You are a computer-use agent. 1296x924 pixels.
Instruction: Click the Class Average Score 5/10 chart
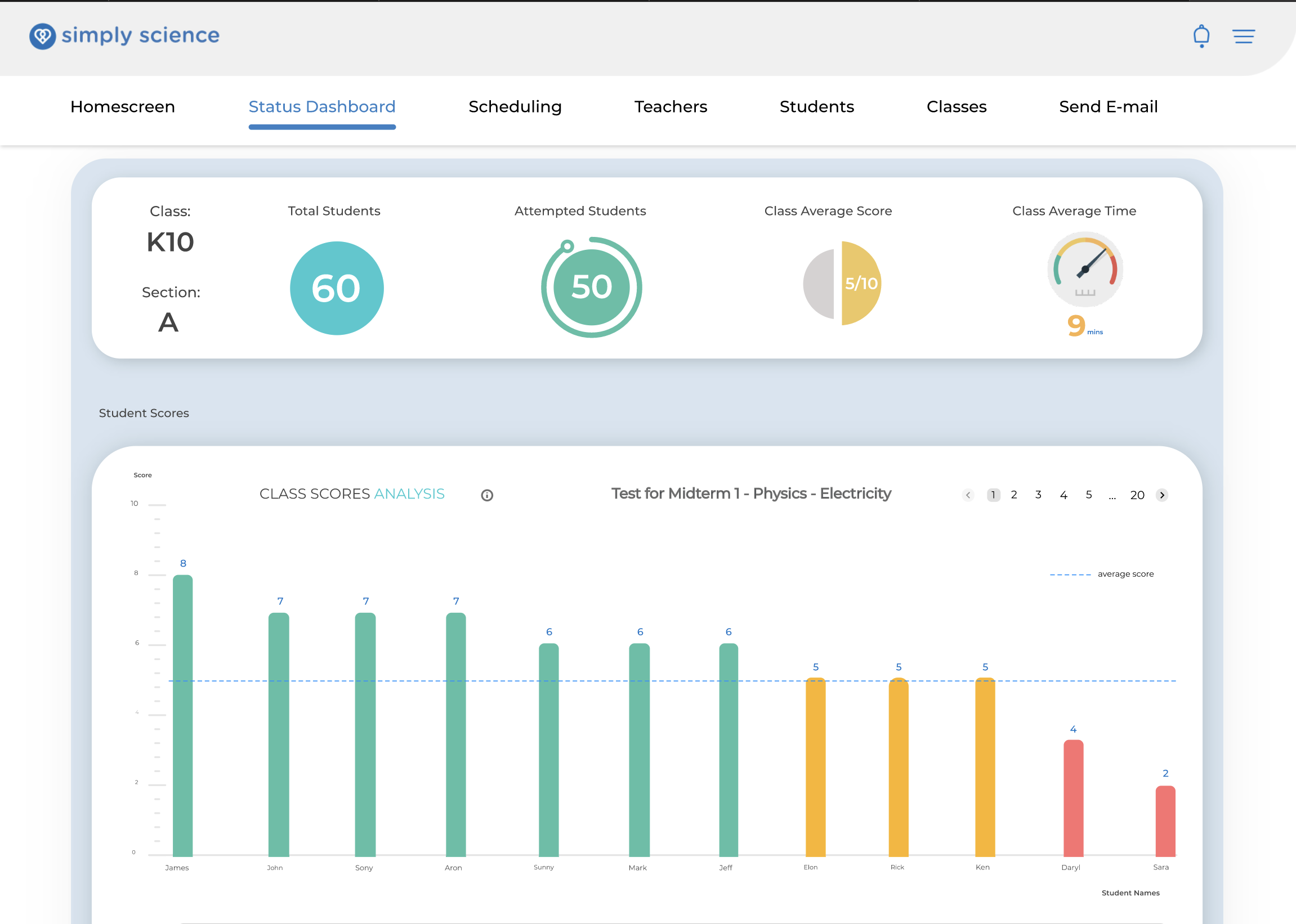tap(842, 284)
